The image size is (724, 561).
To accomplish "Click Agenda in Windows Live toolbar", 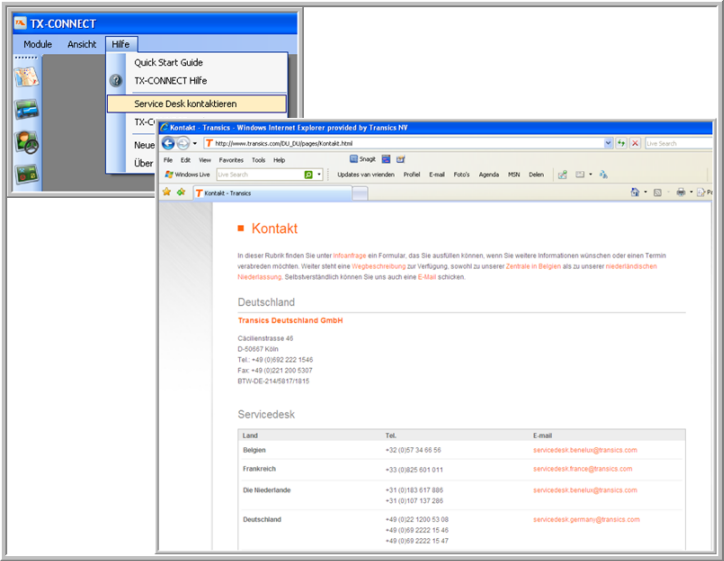I will pyautogui.click(x=489, y=175).
